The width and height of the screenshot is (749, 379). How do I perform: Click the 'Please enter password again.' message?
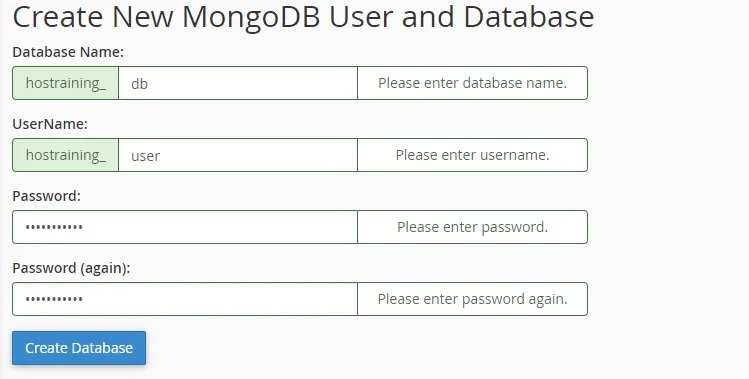[472, 299]
